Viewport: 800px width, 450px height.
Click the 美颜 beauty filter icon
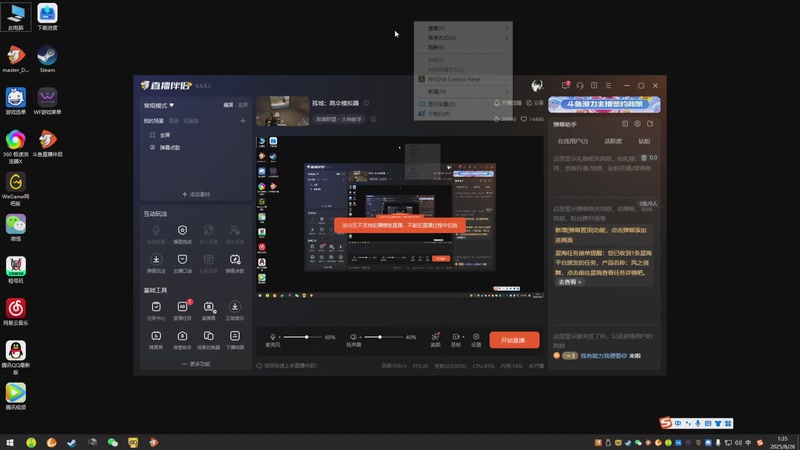tap(435, 340)
